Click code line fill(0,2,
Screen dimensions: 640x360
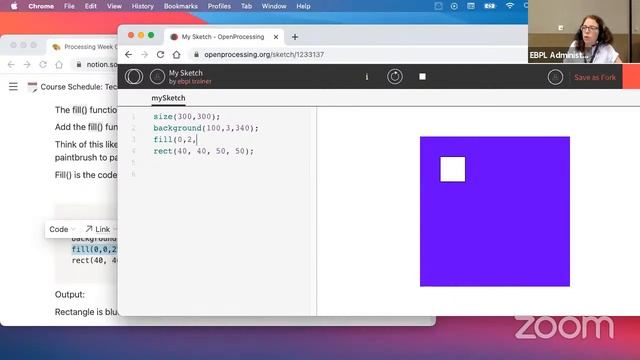[x=175, y=140]
